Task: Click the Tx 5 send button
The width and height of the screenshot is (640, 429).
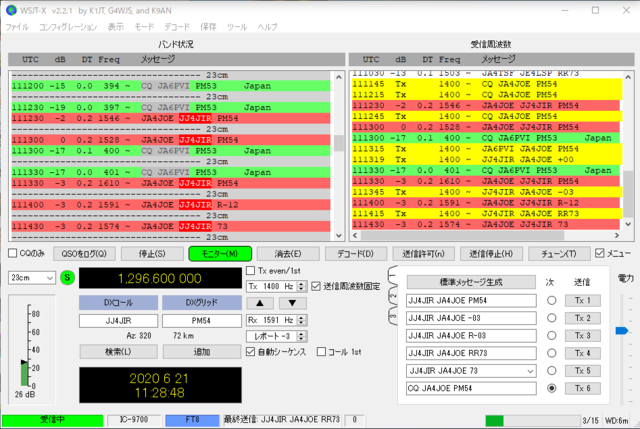Action: (582, 371)
